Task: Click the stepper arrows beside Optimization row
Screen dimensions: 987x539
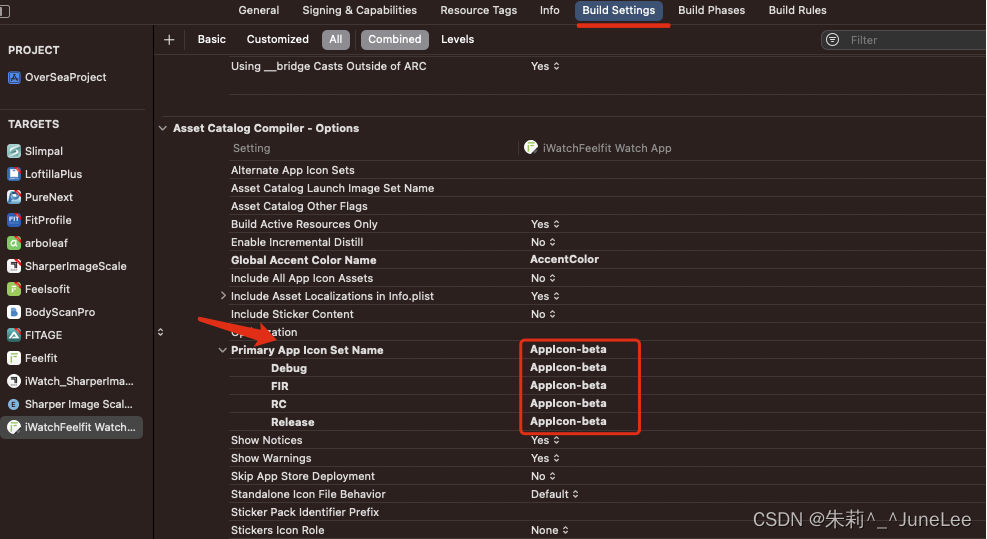Action: tap(161, 332)
